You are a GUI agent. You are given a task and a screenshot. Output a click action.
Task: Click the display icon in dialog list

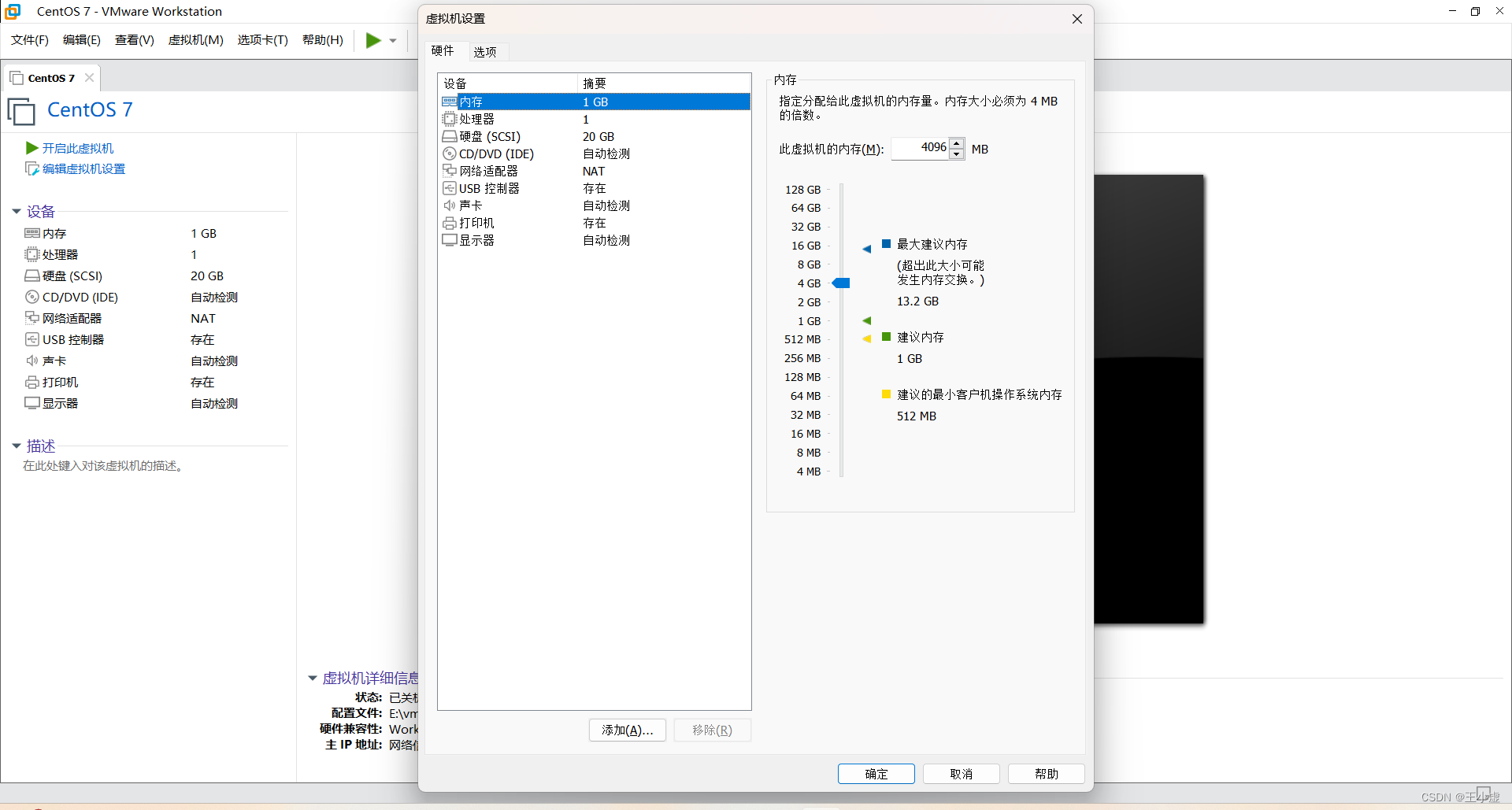pos(450,240)
